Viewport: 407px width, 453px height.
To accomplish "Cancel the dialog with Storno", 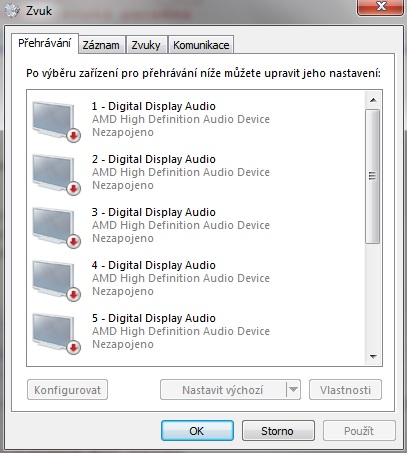I will tap(278, 431).
